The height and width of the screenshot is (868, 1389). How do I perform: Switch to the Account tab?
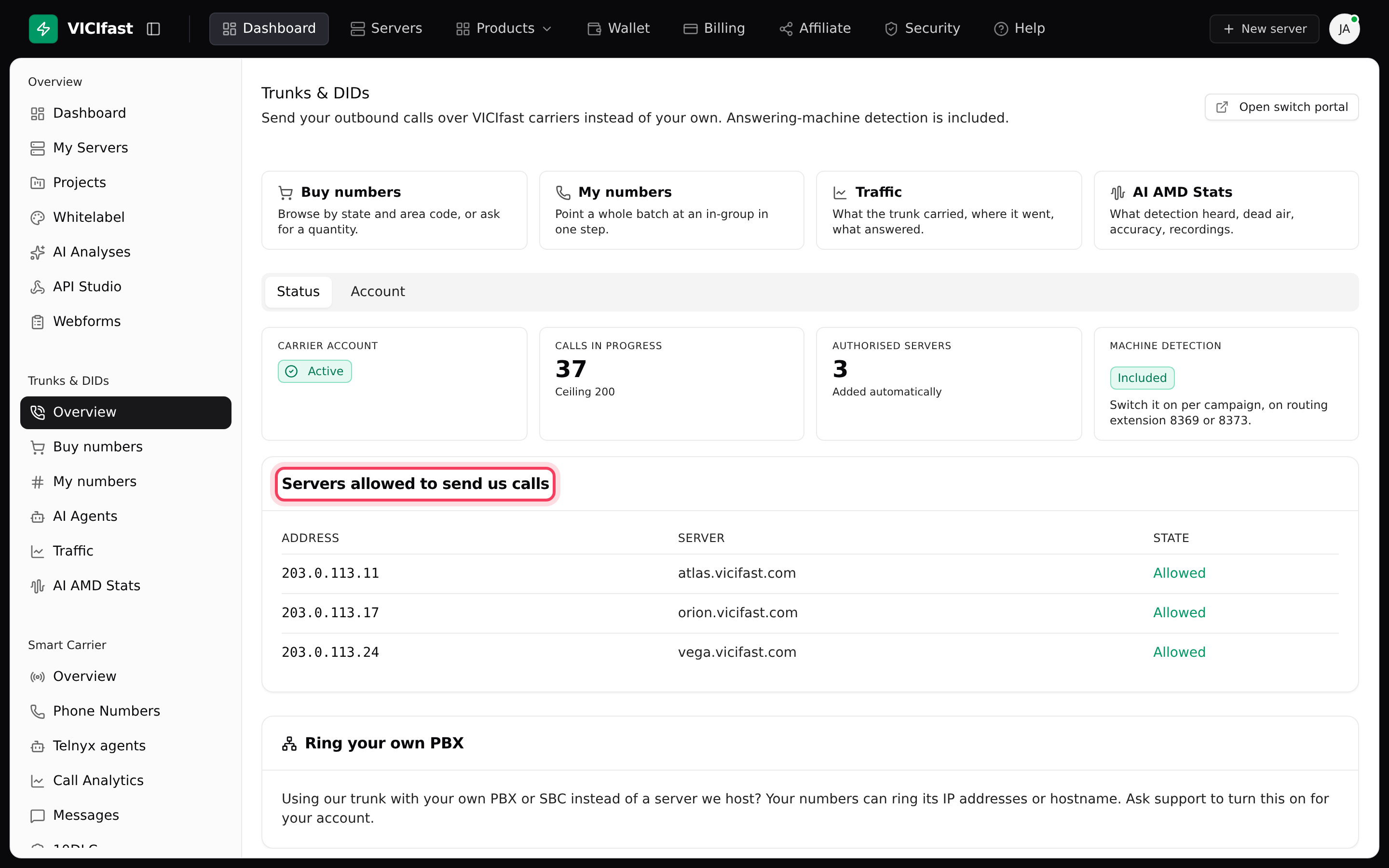point(378,292)
